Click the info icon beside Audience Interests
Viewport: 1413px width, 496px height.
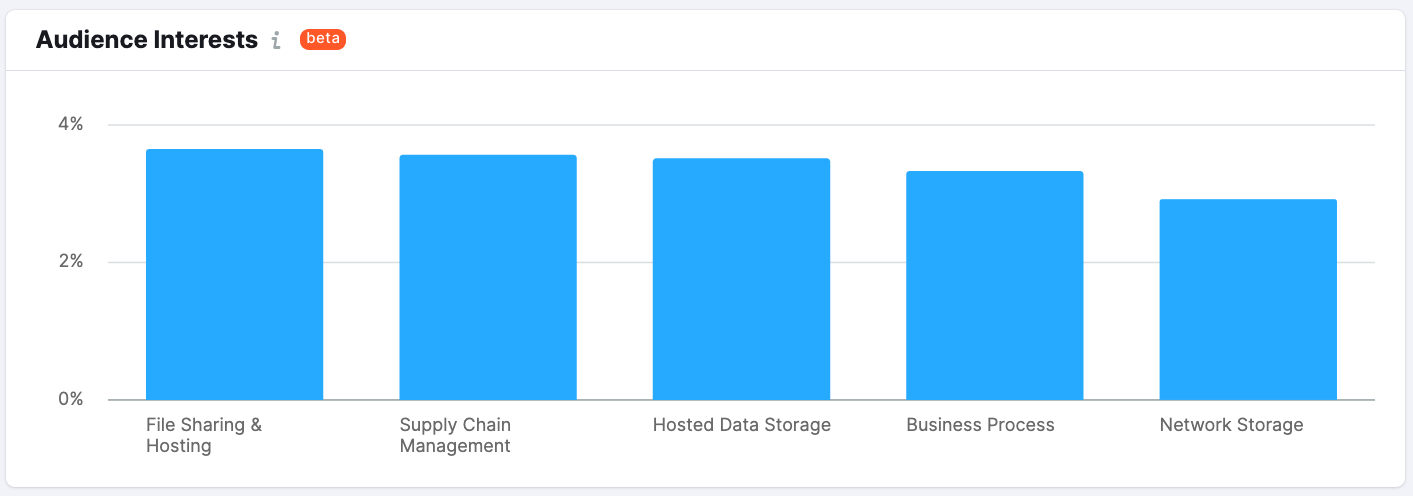pyautogui.click(x=277, y=40)
